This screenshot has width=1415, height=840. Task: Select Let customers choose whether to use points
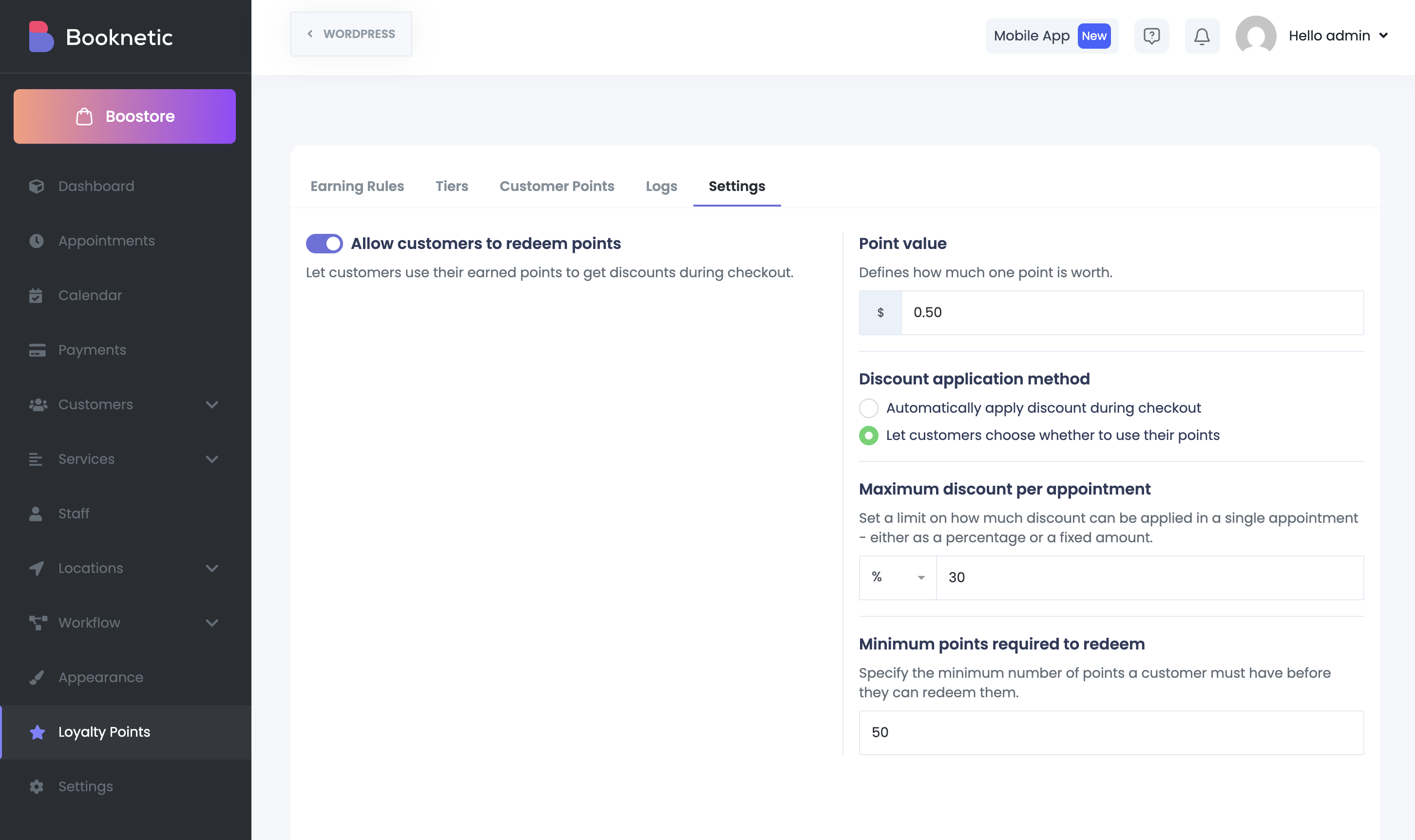(x=868, y=435)
